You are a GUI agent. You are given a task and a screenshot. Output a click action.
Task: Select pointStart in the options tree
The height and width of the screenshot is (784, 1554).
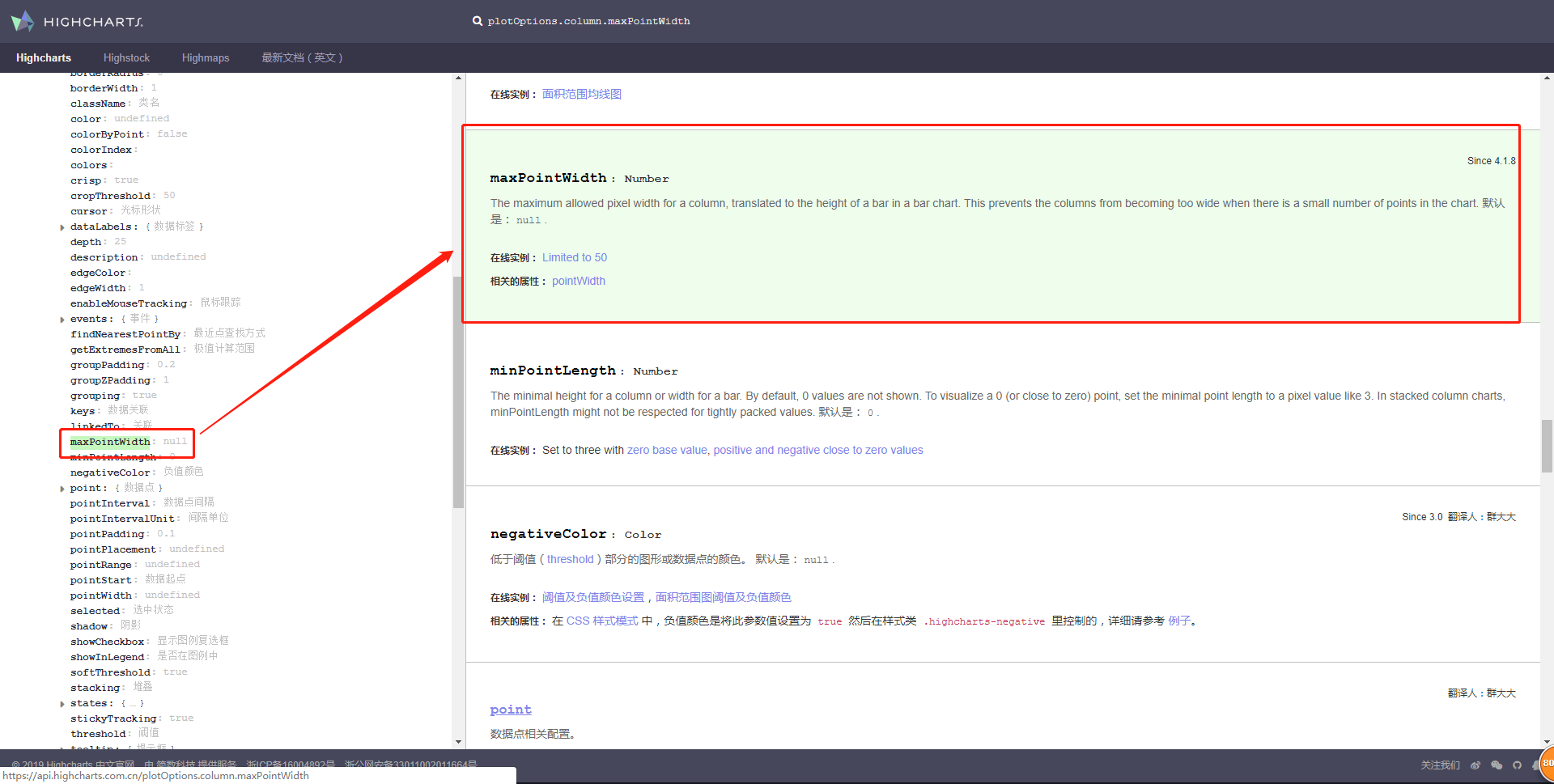(x=100, y=580)
